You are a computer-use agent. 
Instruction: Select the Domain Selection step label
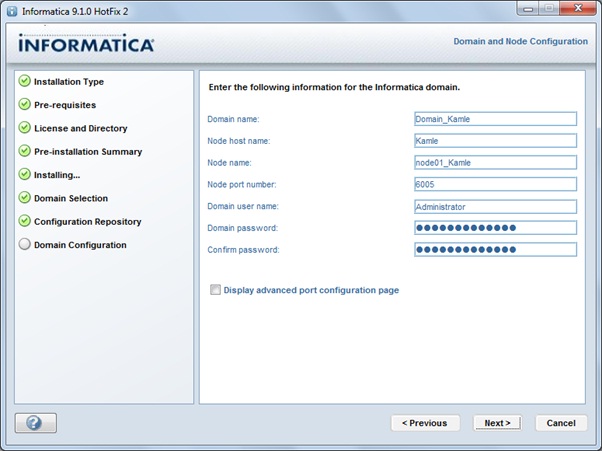pyautogui.click(x=71, y=198)
